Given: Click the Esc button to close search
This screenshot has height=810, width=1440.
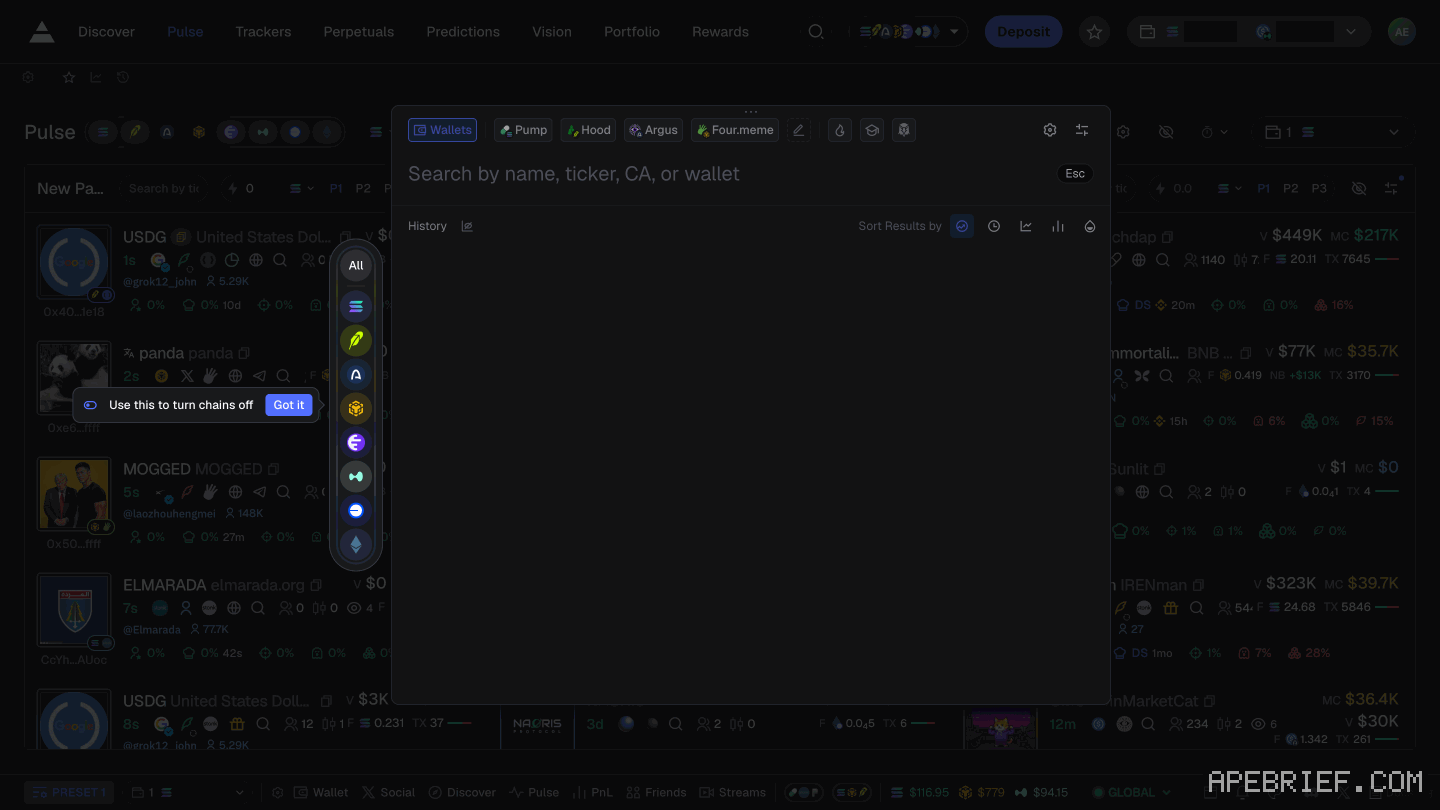Looking at the screenshot, I should [x=1075, y=174].
